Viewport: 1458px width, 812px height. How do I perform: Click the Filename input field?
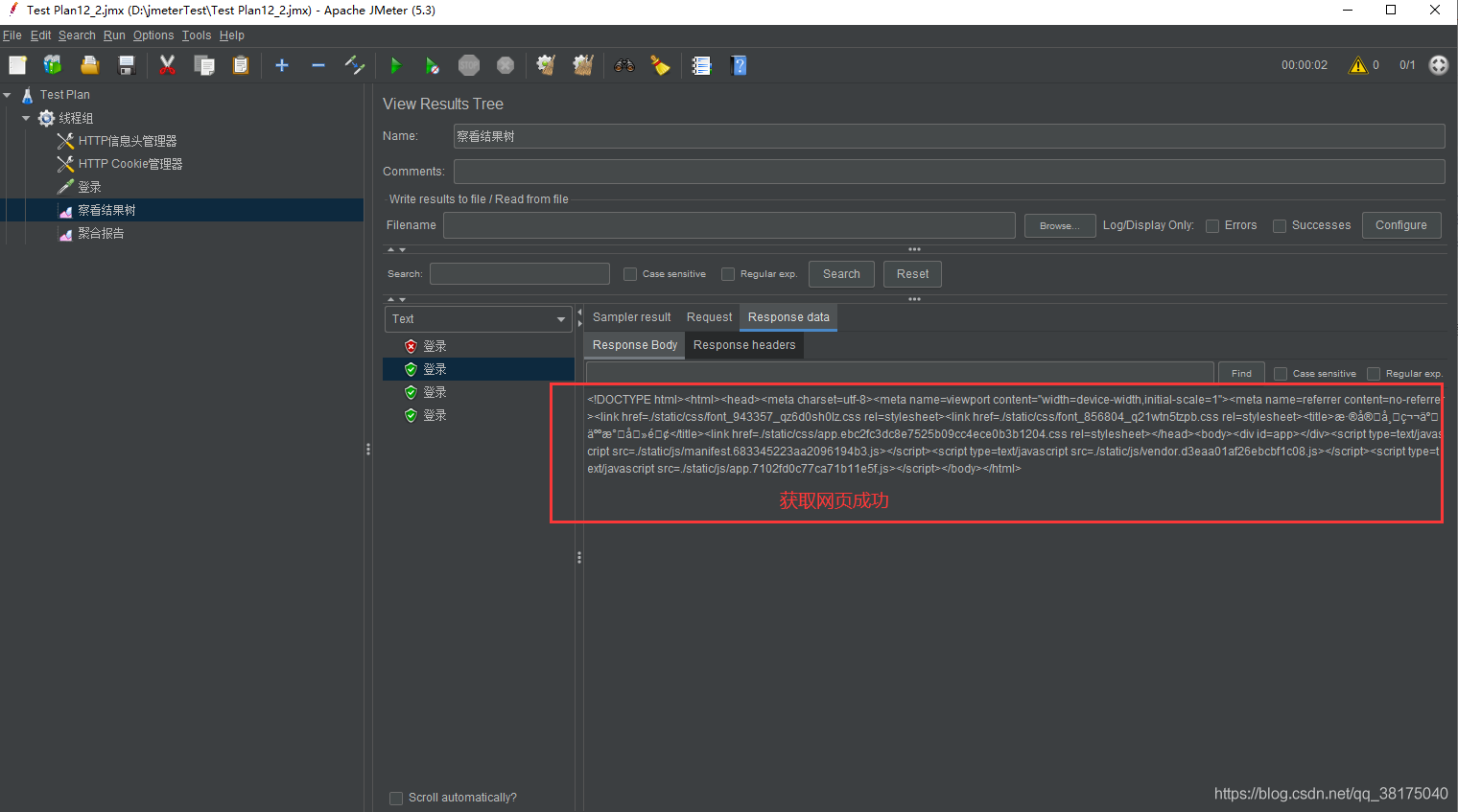(729, 225)
